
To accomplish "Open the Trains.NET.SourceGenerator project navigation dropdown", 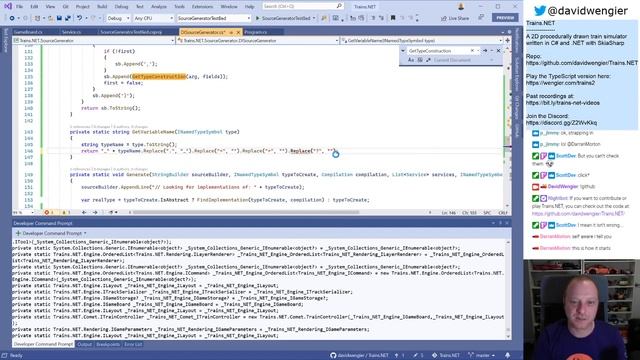I will (x=93, y=40).
